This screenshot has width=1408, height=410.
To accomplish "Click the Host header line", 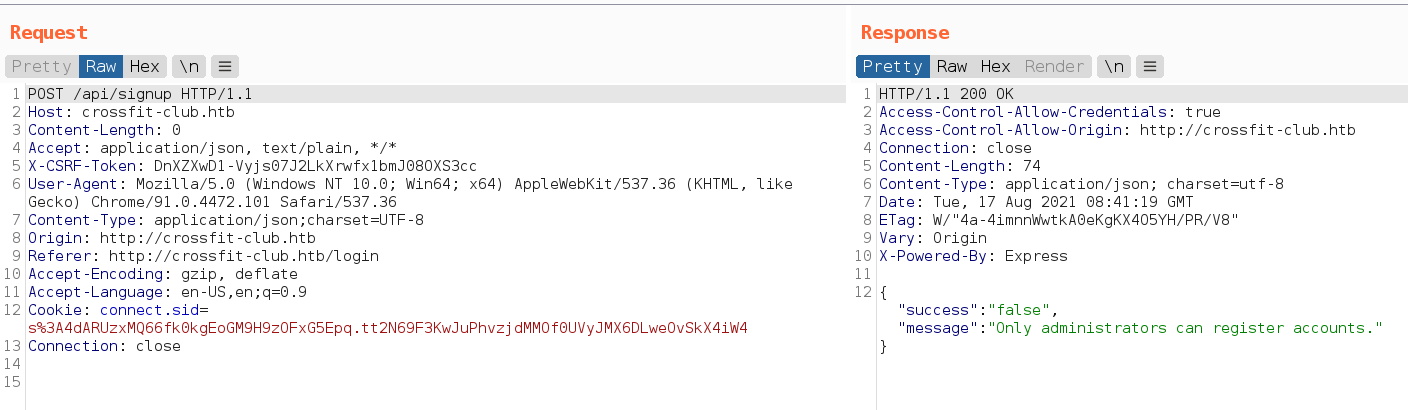I will pyautogui.click(x=122, y=112).
